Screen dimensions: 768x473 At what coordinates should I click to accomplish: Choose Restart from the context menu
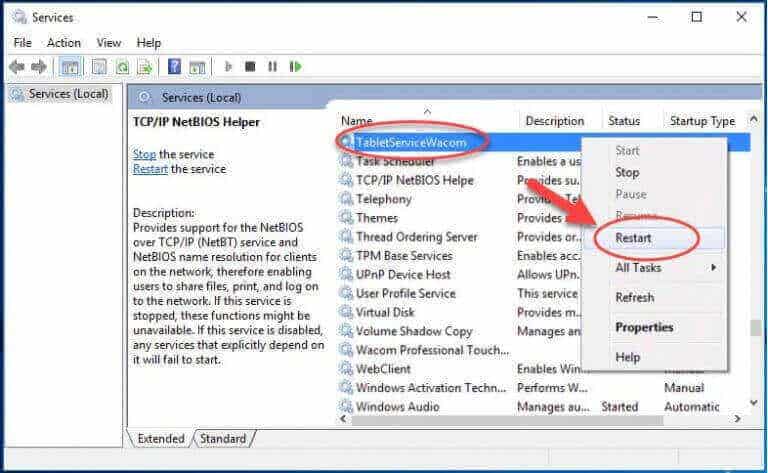[x=633, y=238]
